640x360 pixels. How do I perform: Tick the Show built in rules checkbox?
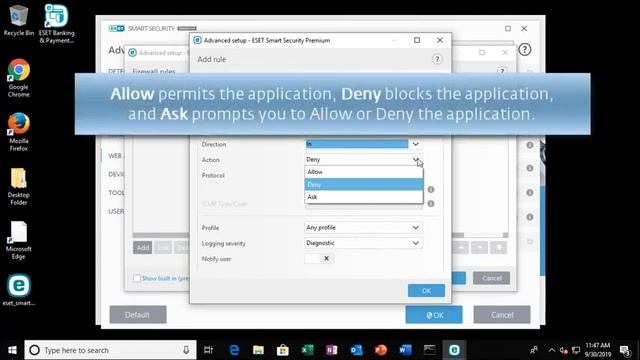pyautogui.click(x=137, y=278)
